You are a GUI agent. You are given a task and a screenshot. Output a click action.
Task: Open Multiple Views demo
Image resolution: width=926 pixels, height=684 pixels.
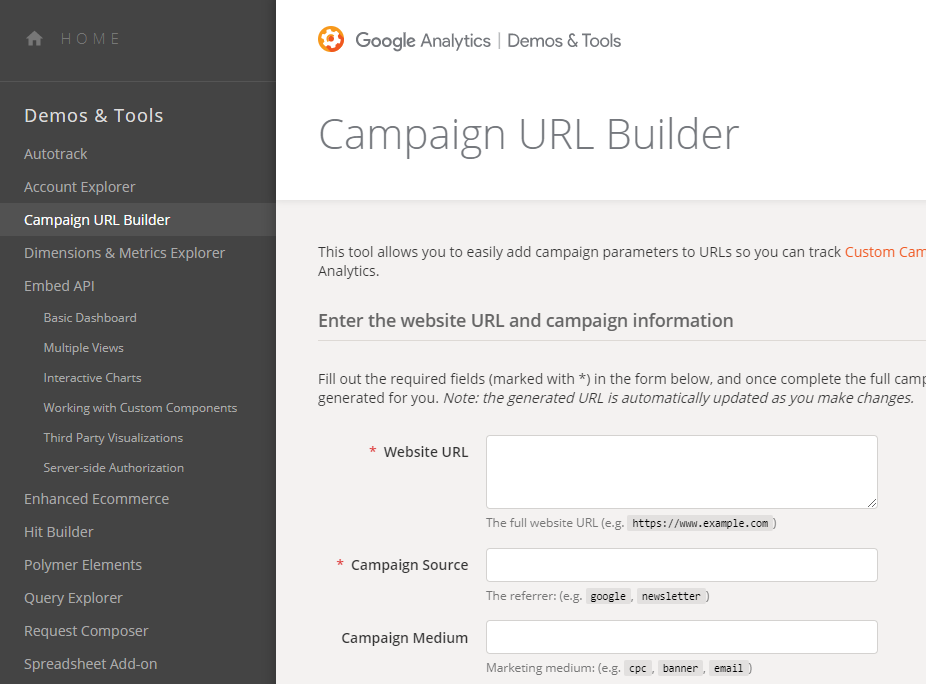[x=83, y=348]
